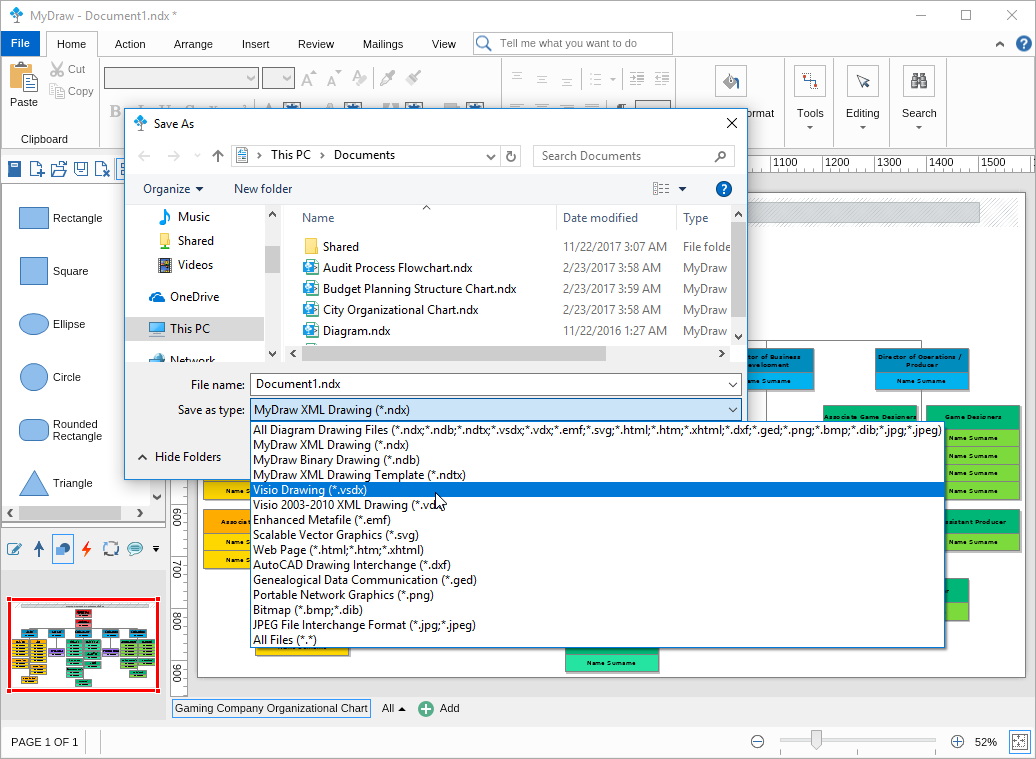
Task: Choose MyDraw Binary Drawing (*.ndb) type
Action: (x=597, y=460)
